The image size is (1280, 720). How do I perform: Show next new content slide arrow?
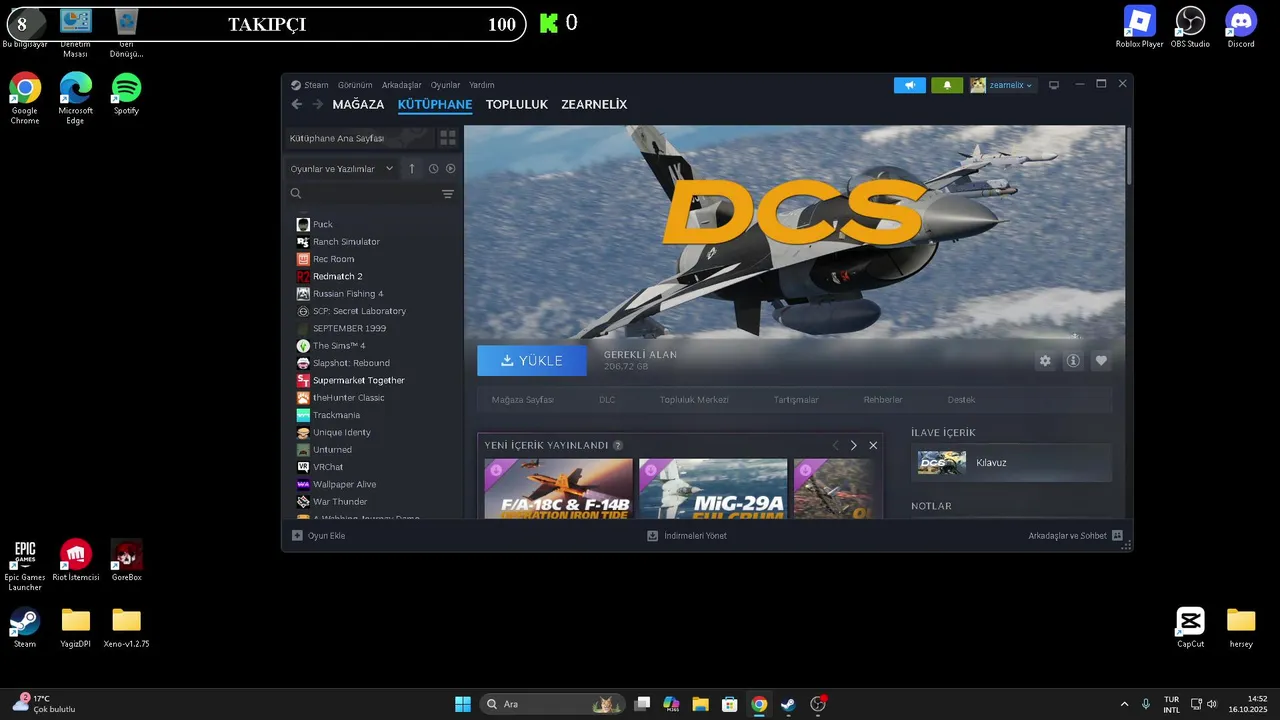point(853,445)
